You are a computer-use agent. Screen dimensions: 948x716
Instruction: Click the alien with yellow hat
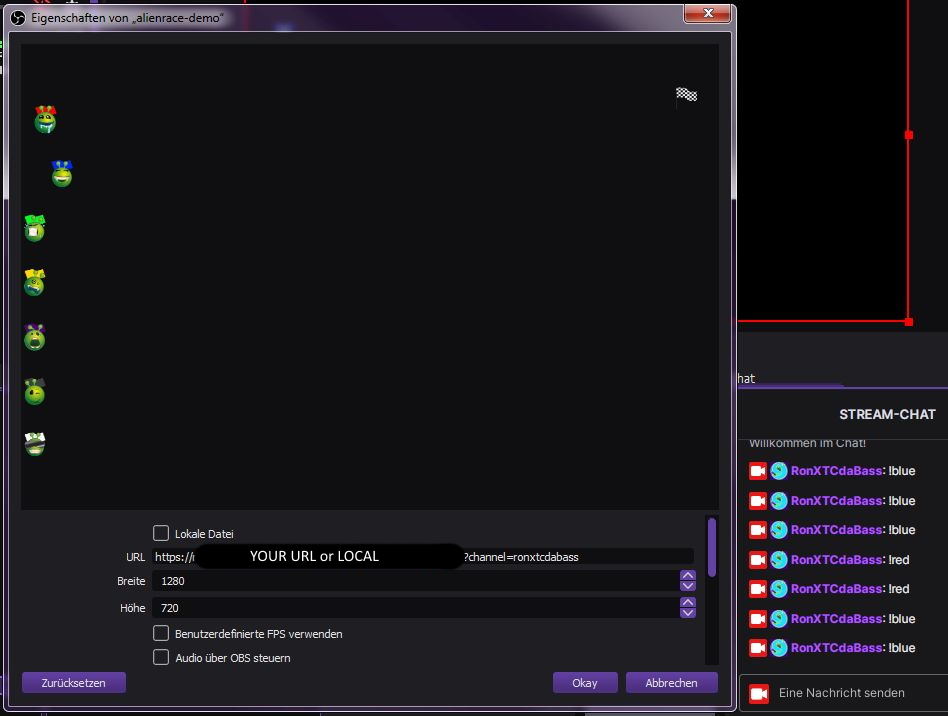coord(34,282)
